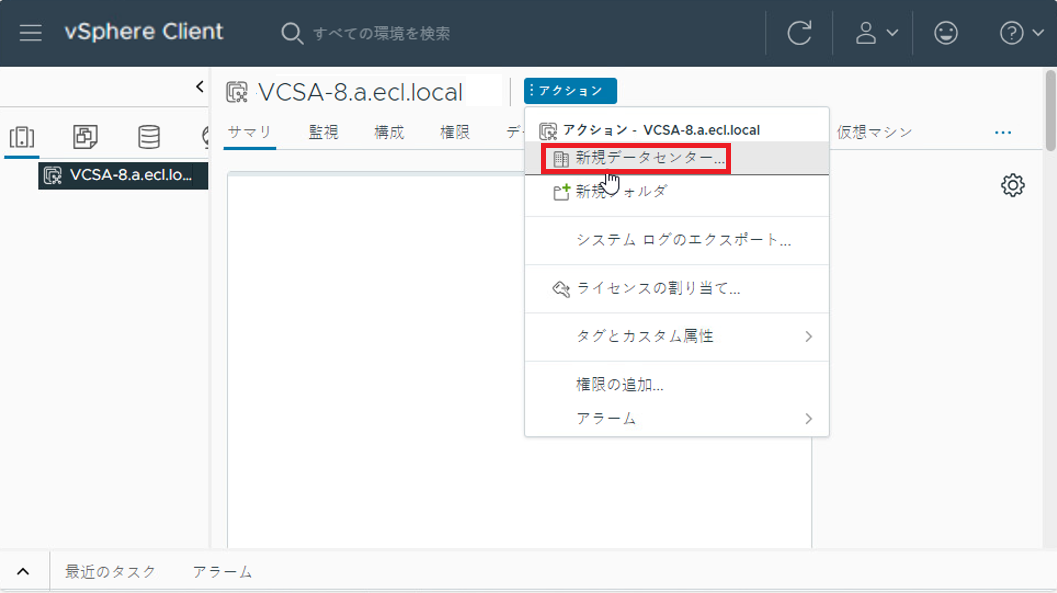
Task: Collapse the left navigation pane
Action: point(200,86)
